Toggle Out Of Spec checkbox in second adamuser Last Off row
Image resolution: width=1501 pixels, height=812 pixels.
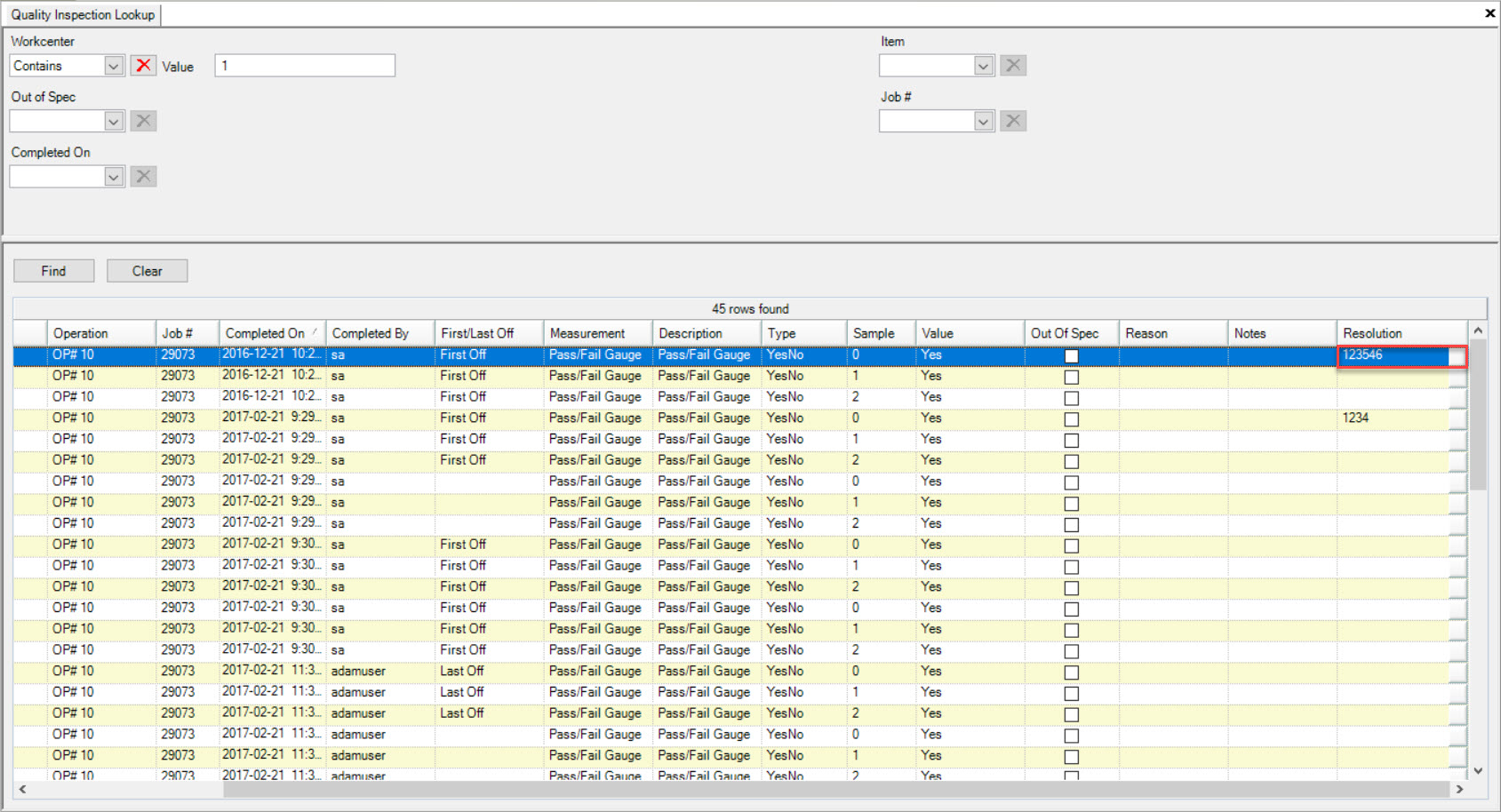(1072, 694)
